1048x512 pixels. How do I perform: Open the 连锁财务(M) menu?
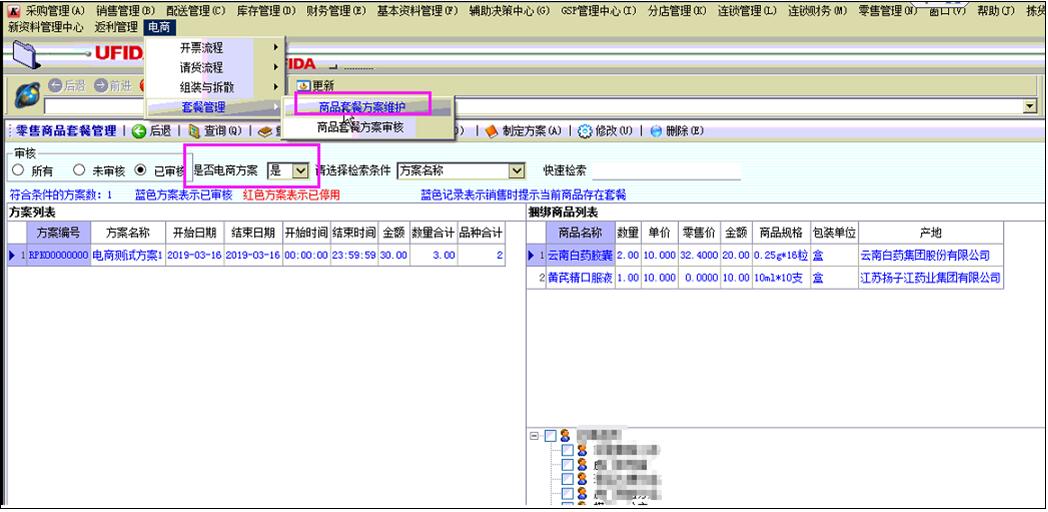pyautogui.click(x=817, y=11)
